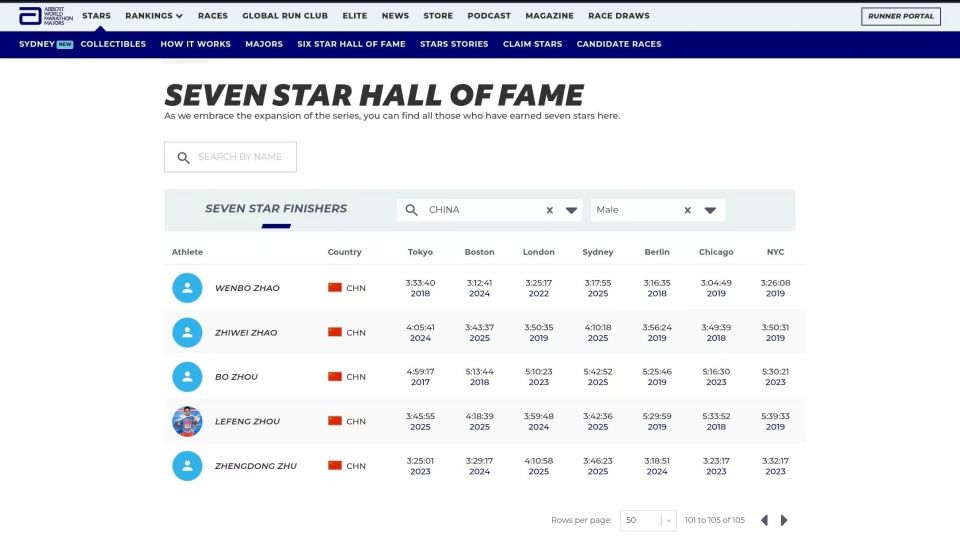This screenshot has width=960, height=556.
Task: Click the London column header
Action: [x=539, y=252]
